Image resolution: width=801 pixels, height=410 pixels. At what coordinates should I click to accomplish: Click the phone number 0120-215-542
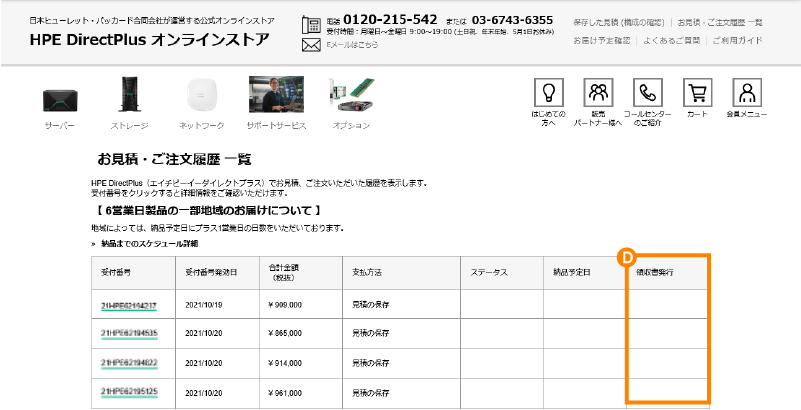click(x=390, y=20)
